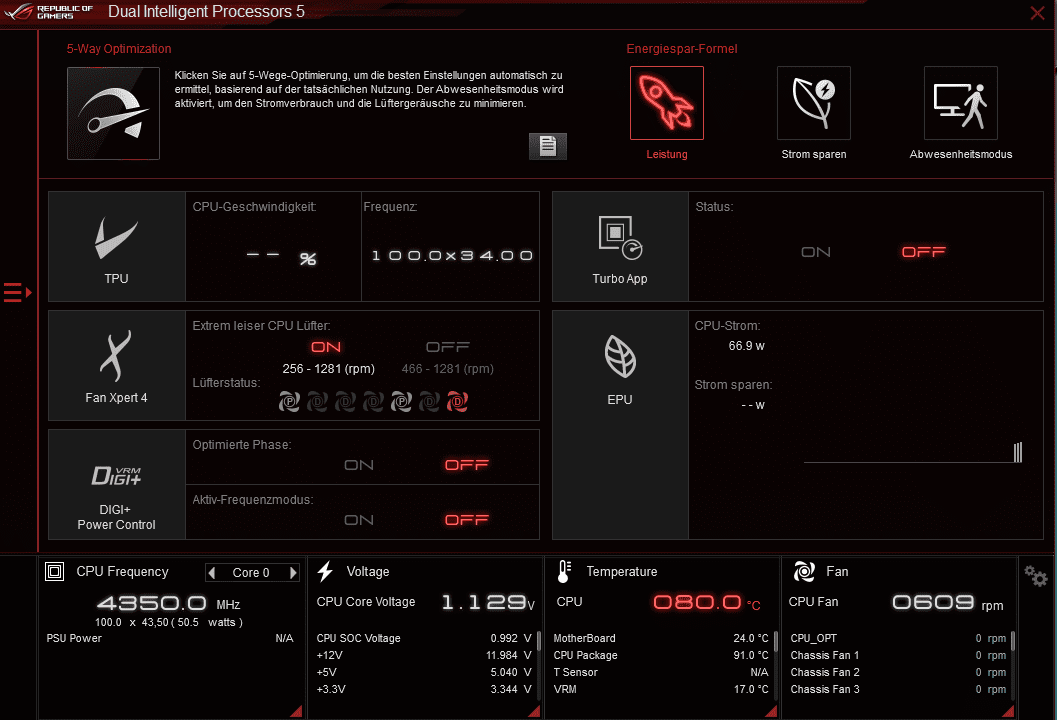Select the sixth fan status icon
Image resolution: width=1057 pixels, height=720 pixels.
429,402
